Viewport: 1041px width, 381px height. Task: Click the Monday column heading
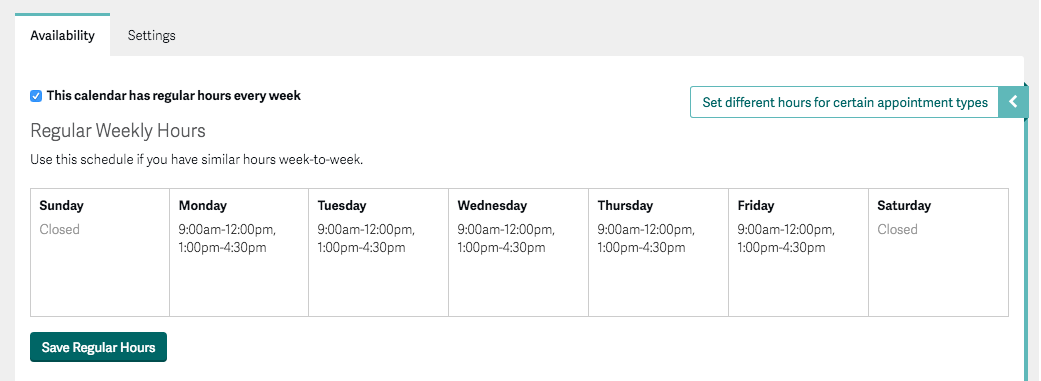click(x=202, y=206)
